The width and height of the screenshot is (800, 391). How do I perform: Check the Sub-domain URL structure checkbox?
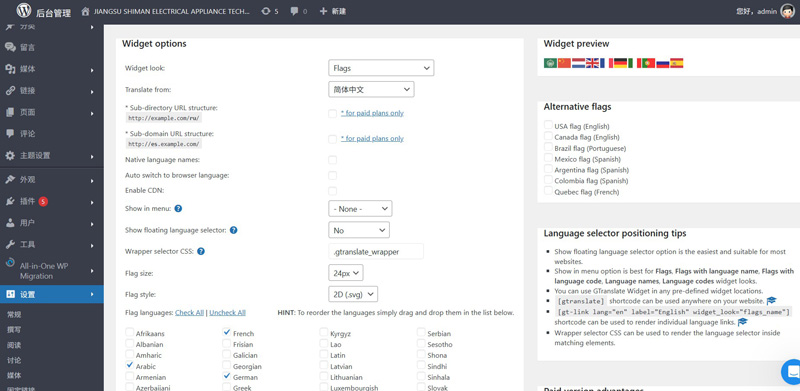[x=333, y=139]
